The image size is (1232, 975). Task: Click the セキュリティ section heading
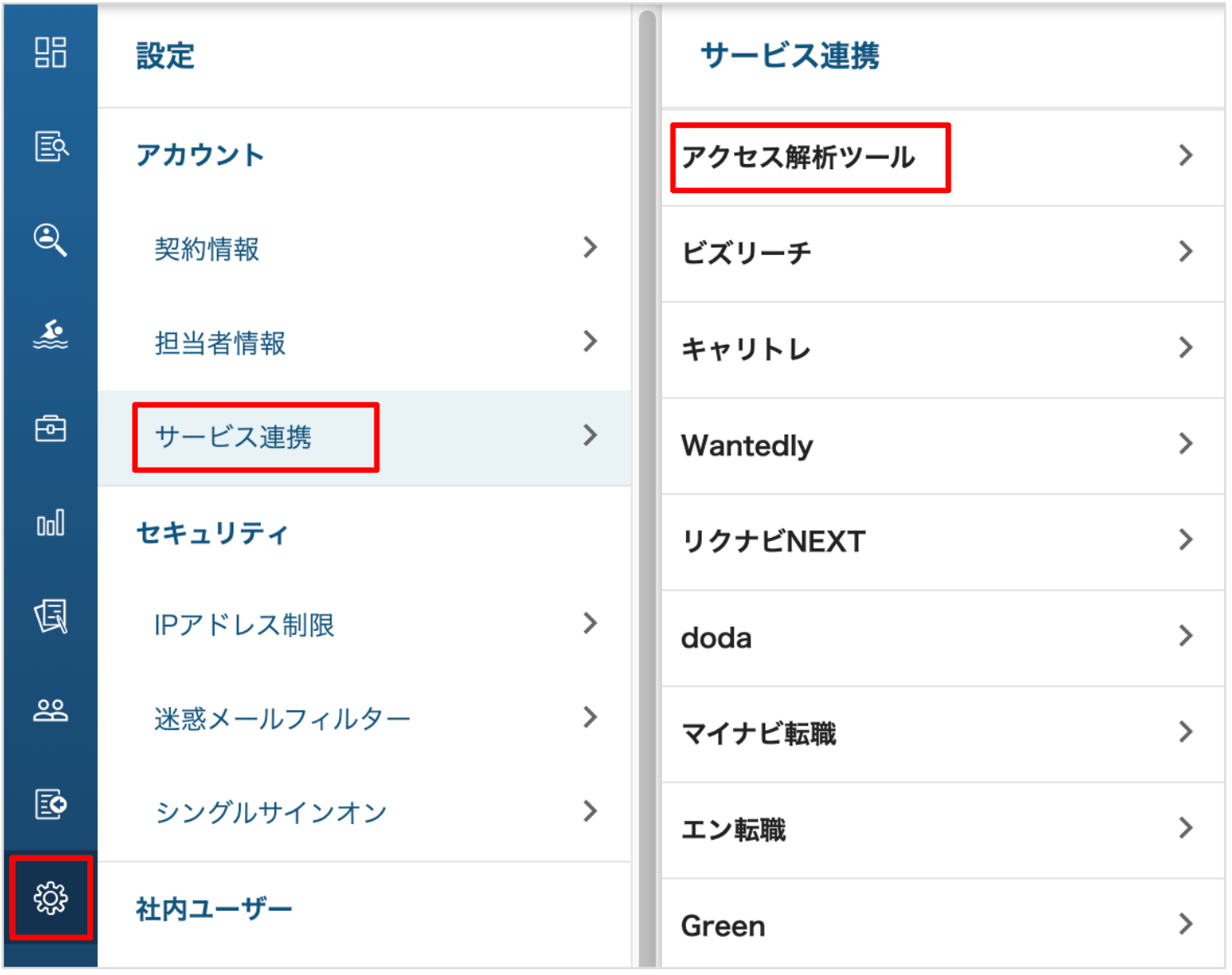(x=213, y=533)
